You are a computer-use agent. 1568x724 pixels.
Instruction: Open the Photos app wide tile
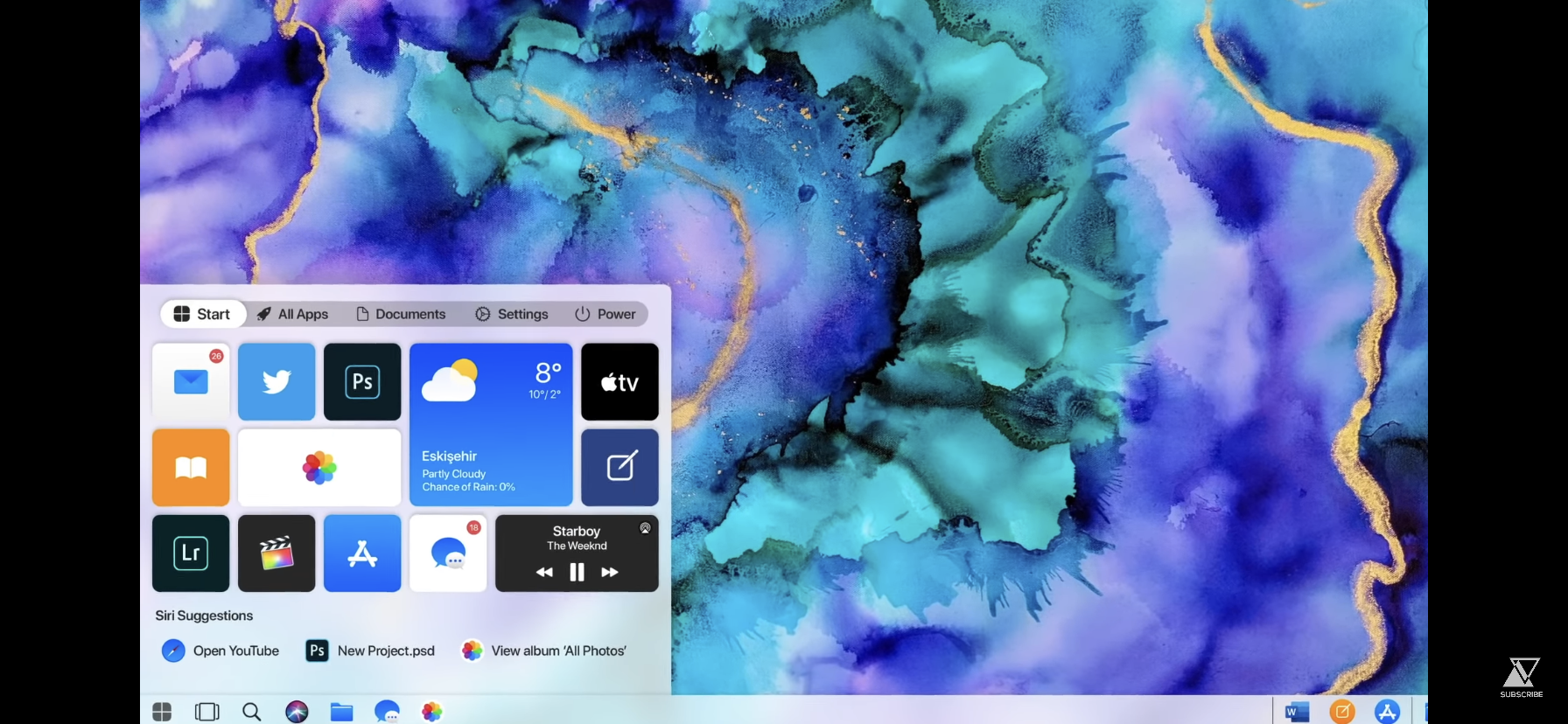point(319,468)
